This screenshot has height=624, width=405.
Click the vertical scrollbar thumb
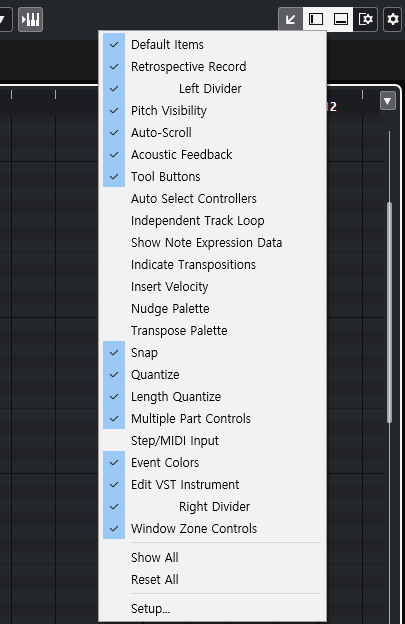pos(389,312)
